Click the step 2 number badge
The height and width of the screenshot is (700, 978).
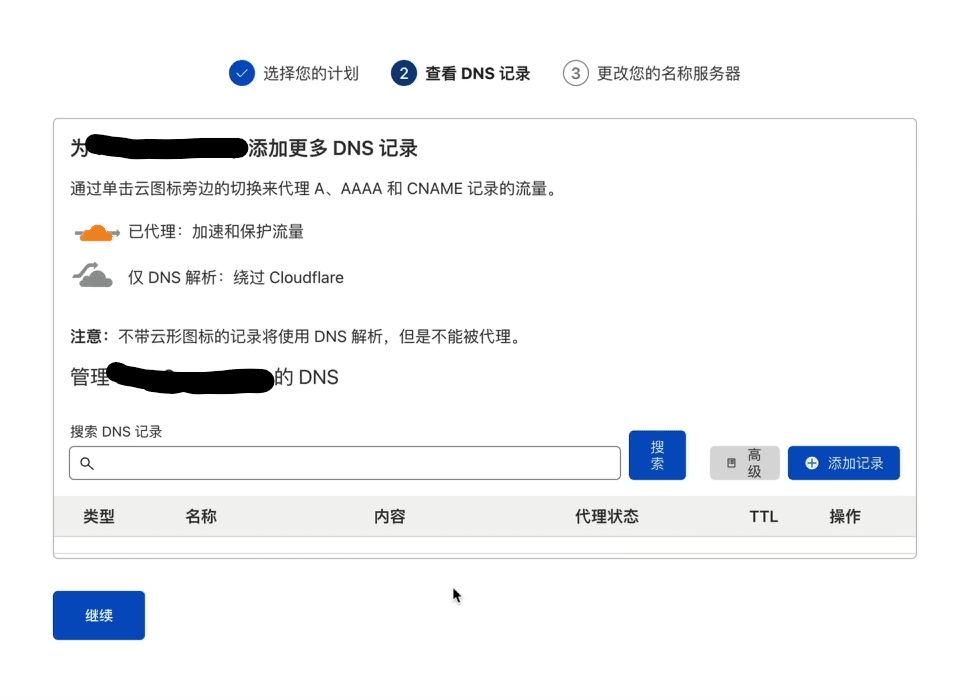tap(404, 73)
